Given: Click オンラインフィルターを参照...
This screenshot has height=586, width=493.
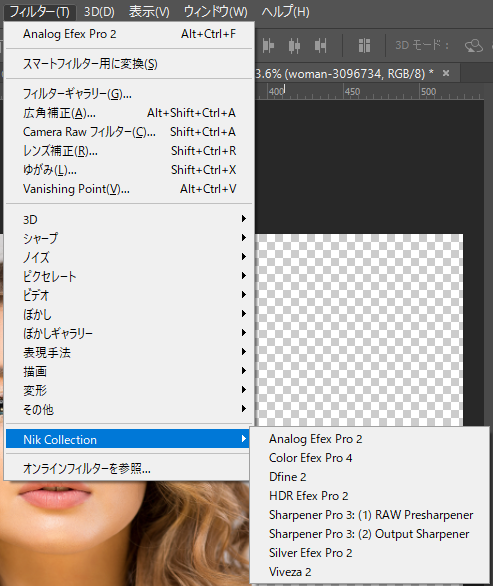Looking at the screenshot, I should (127, 468).
